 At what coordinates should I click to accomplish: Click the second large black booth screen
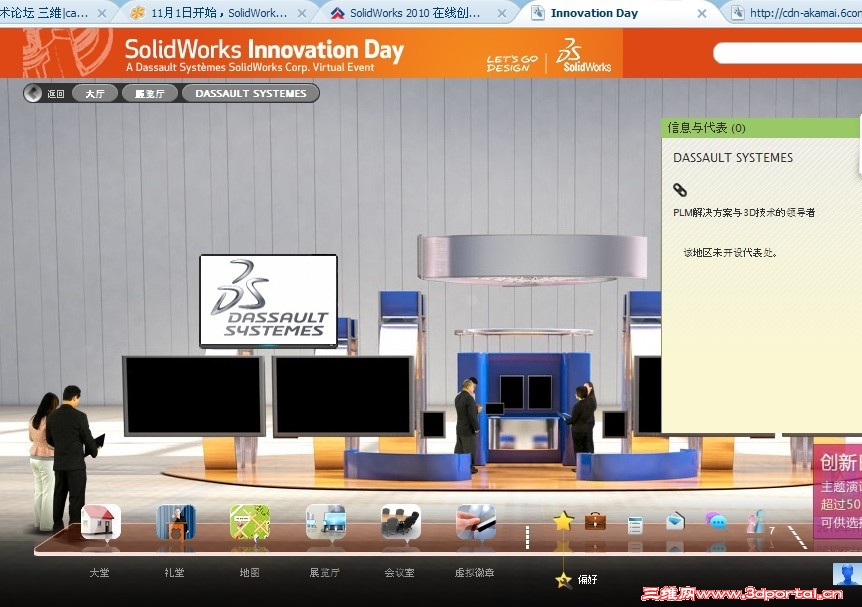point(344,396)
